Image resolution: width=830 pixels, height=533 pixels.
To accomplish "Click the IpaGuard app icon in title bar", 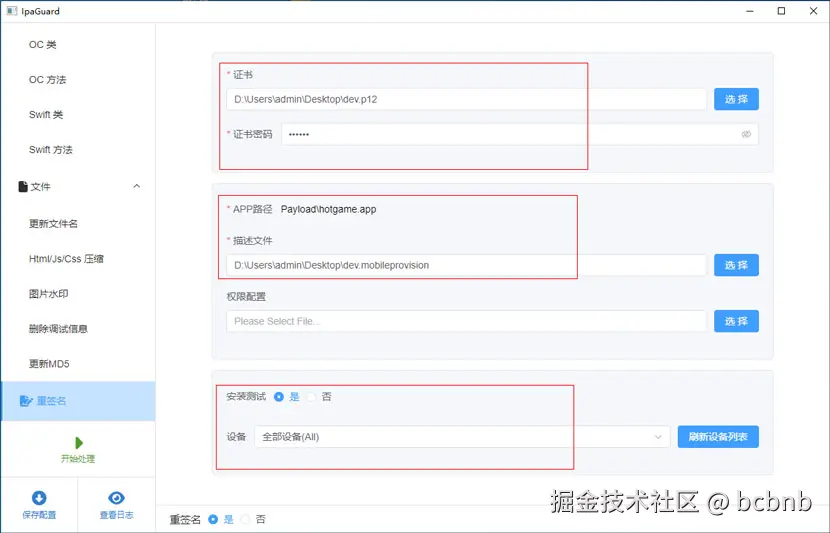I will coord(12,11).
